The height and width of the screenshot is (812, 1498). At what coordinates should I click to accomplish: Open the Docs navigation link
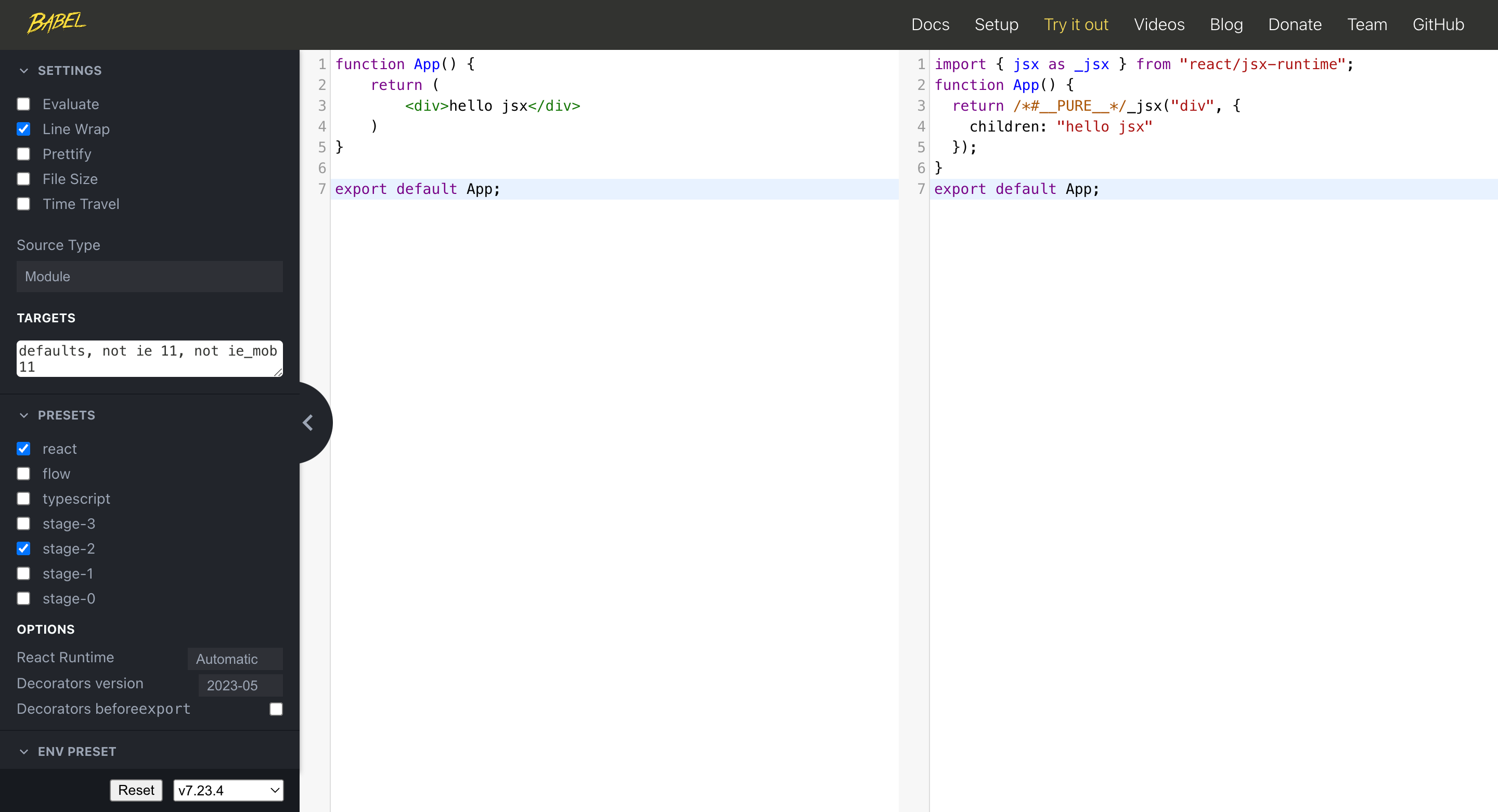tap(930, 24)
